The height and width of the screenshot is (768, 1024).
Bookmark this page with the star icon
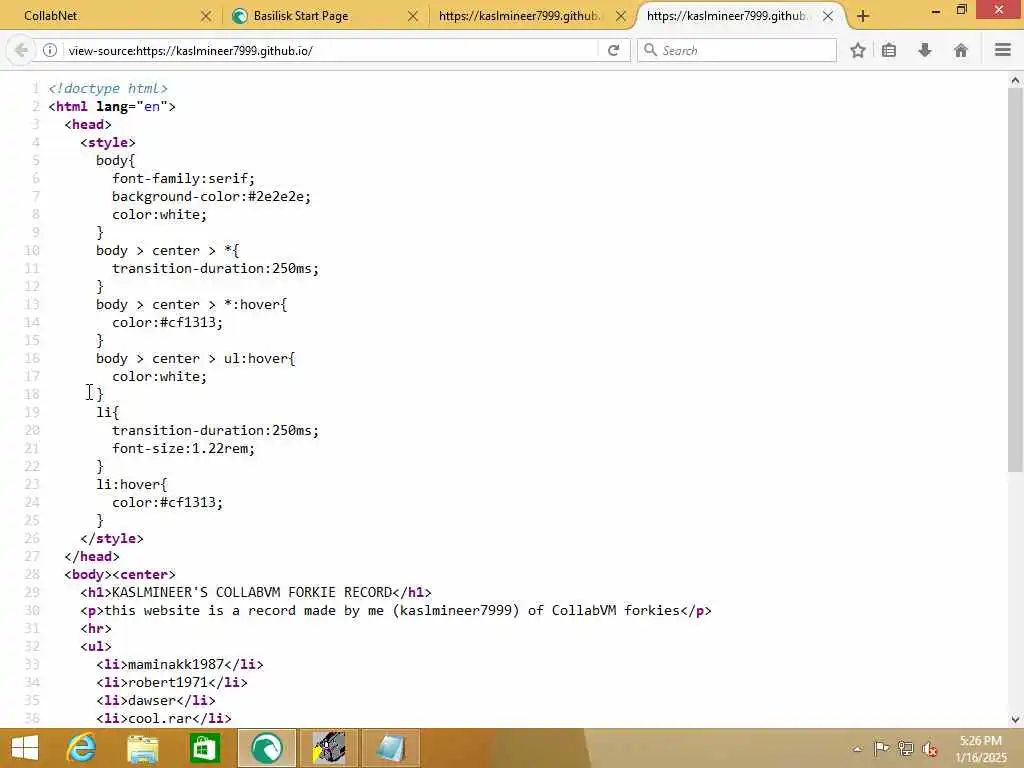point(858,50)
